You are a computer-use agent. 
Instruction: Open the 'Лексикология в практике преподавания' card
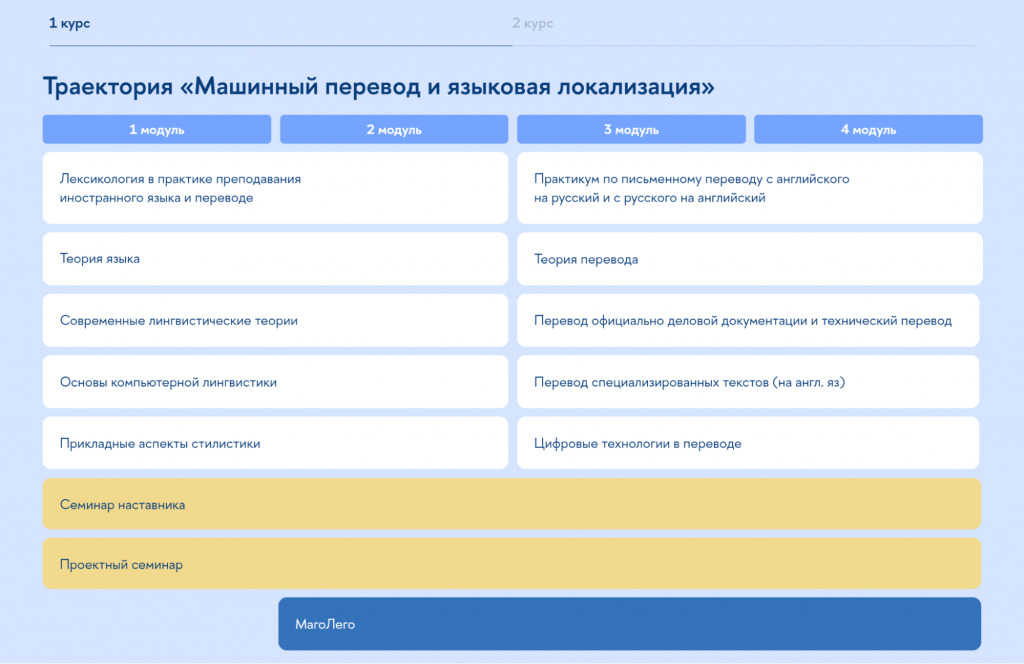(275, 188)
